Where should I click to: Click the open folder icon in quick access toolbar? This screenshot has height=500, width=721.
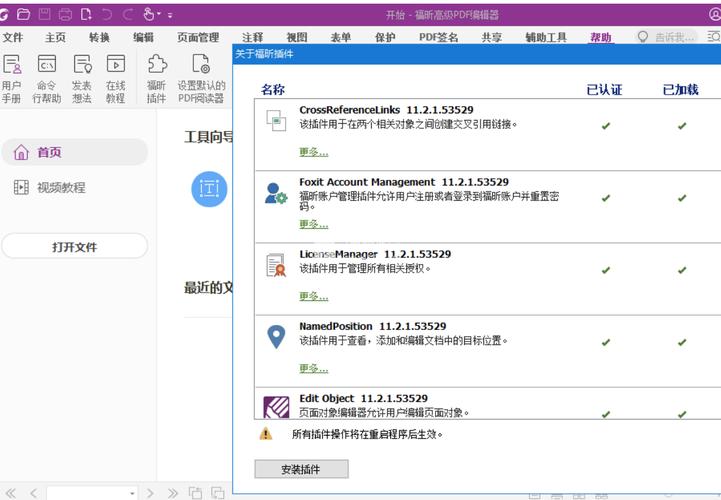pyautogui.click(x=23, y=14)
